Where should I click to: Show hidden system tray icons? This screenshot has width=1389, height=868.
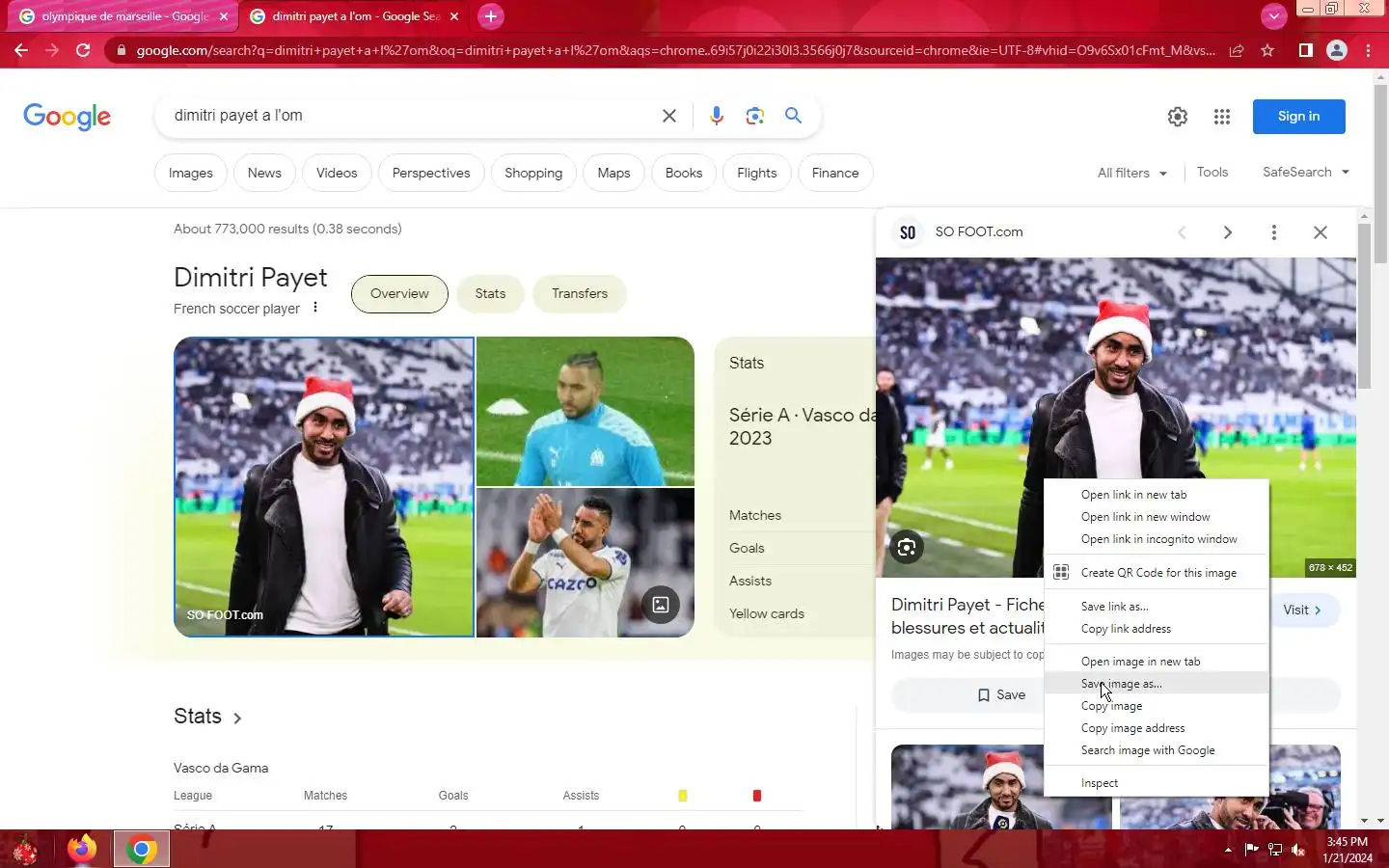click(x=1228, y=850)
